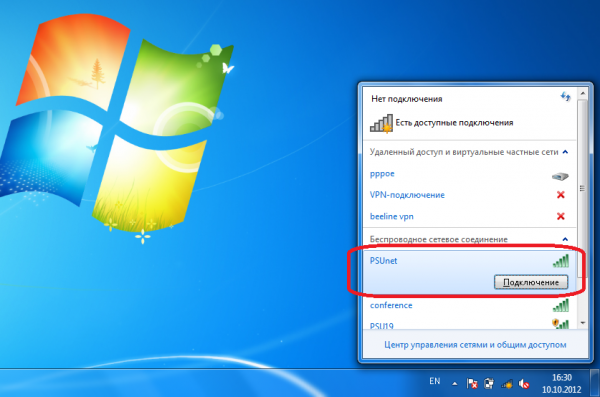This screenshot has height=397, width=600.
Task: Collapse the dial-up and VPN section
Action: coord(565,152)
